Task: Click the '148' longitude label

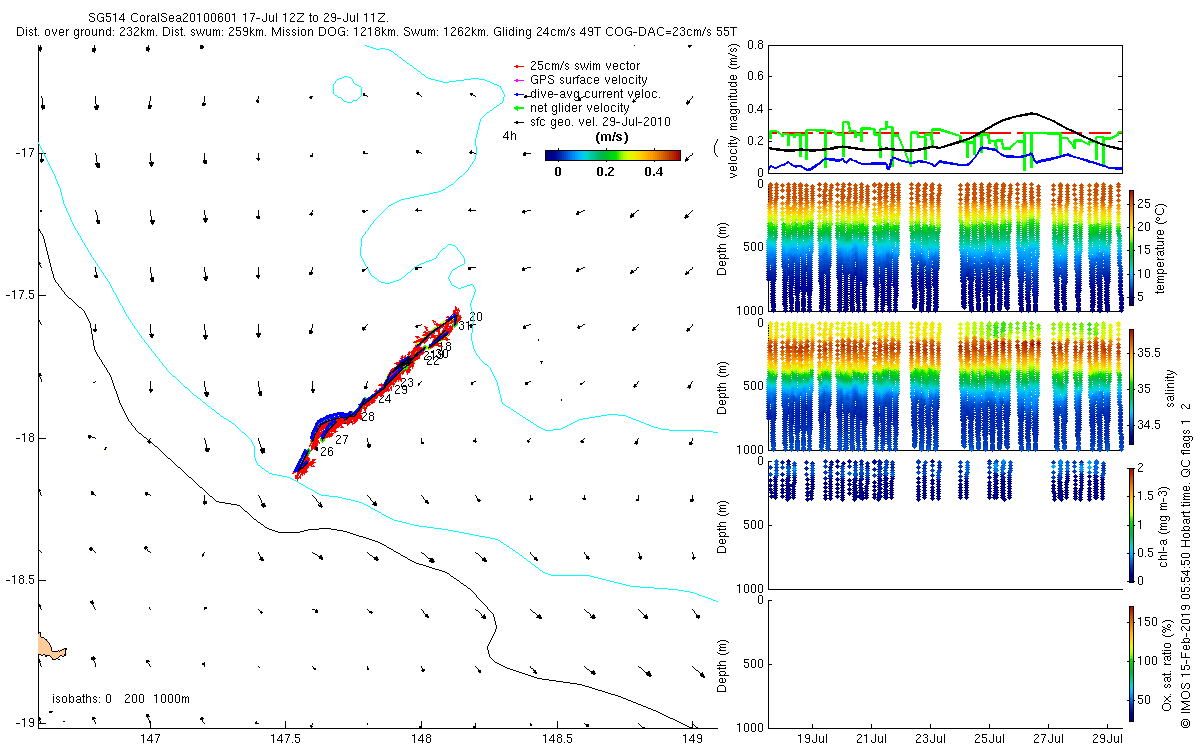Action: 420,739
